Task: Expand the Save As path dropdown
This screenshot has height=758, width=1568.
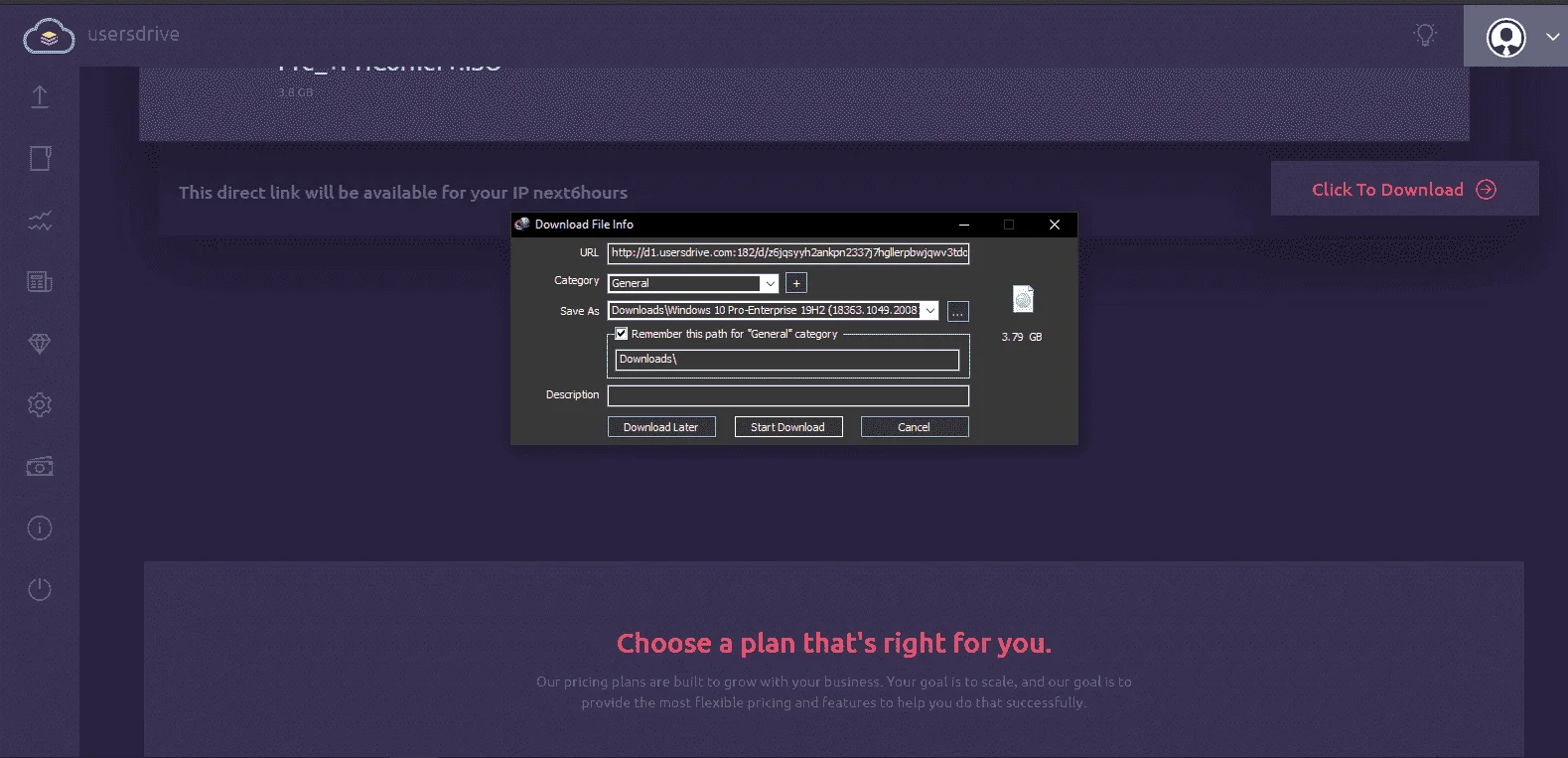Action: point(930,311)
